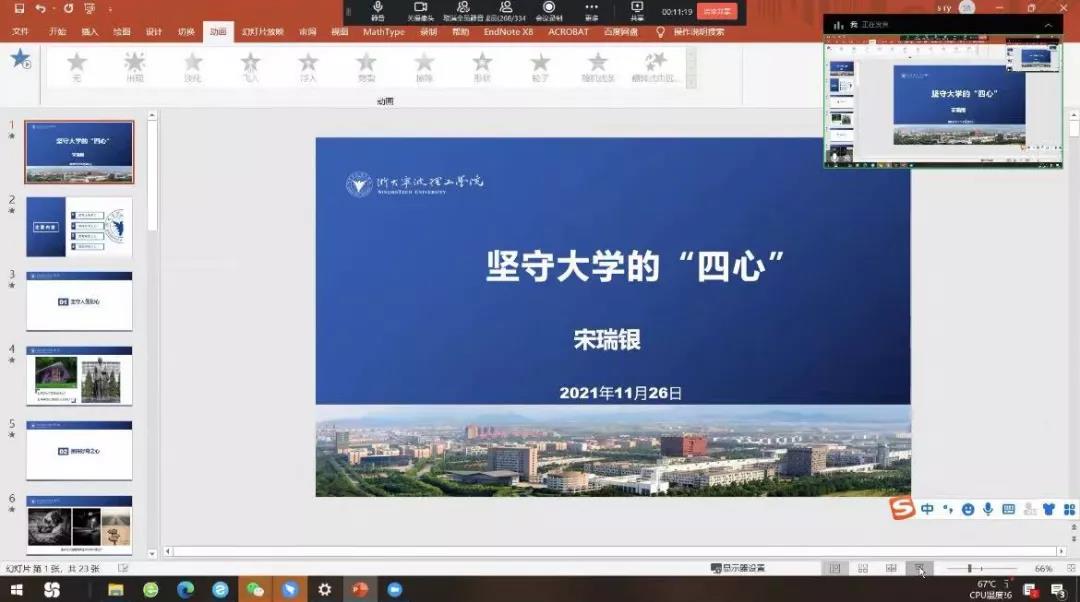Click the 预览 animation preview star
The width and height of the screenshot is (1080, 602).
click(x=20, y=60)
